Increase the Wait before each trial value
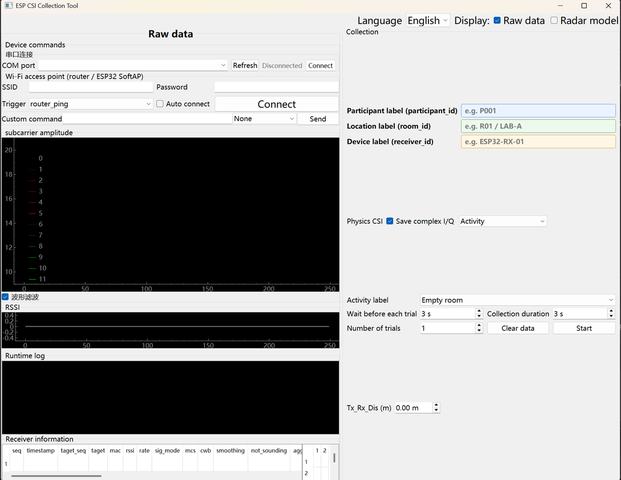The height and width of the screenshot is (480, 621). point(479,311)
